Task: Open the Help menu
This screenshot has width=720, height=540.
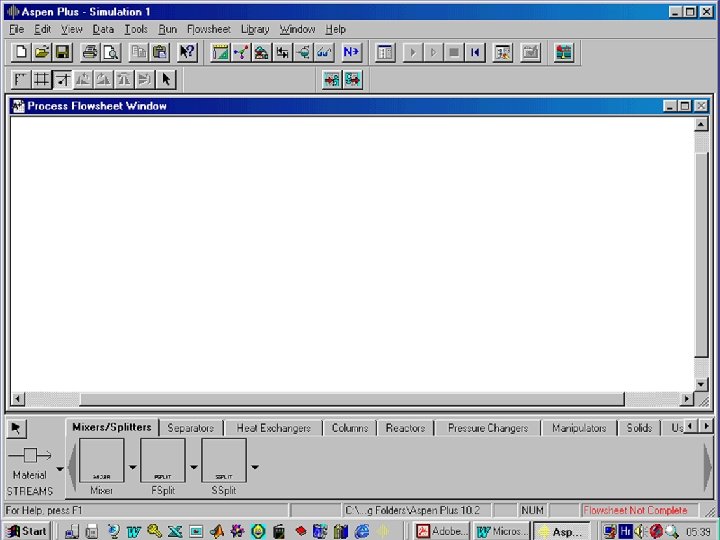Action: click(335, 29)
